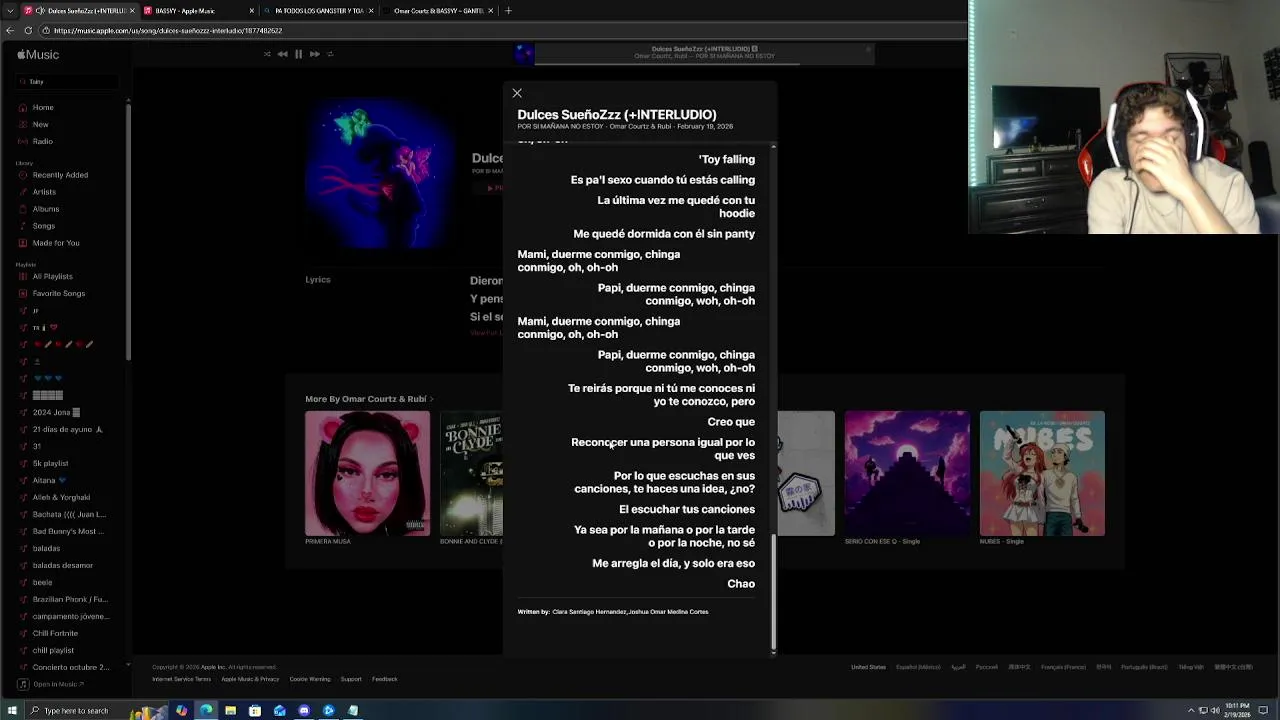The image size is (1280, 720).
Task: Open SERIO CON ESE Q single cover
Action: [x=907, y=473]
